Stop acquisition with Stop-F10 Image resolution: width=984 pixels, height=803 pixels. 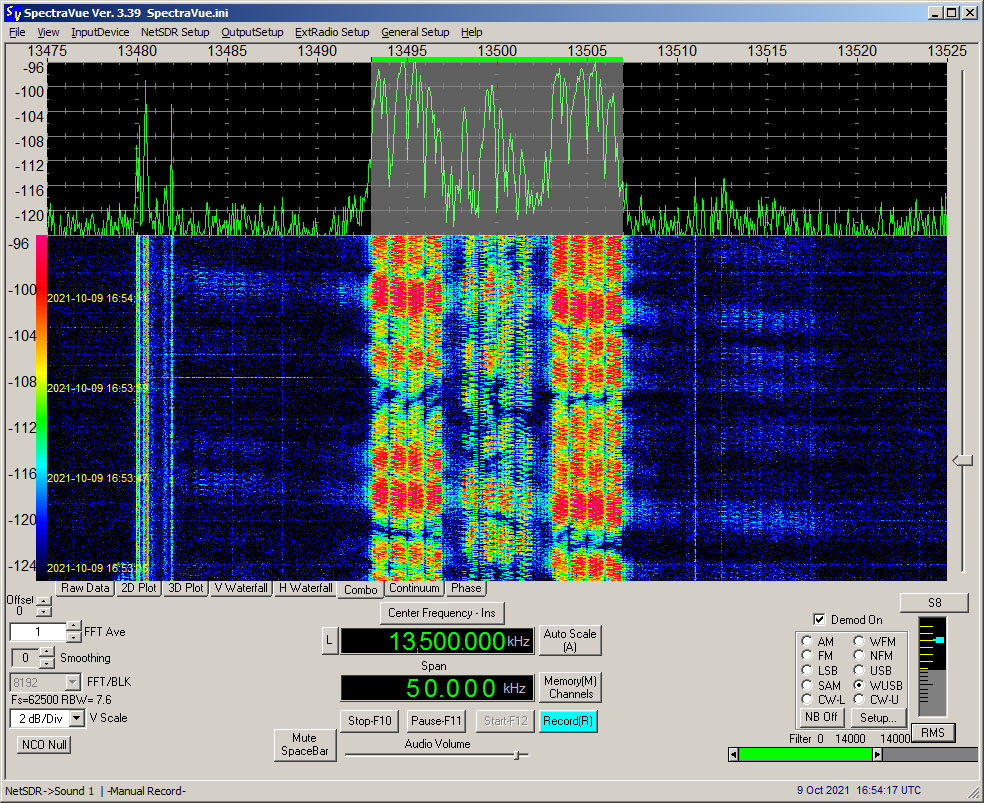coord(370,721)
